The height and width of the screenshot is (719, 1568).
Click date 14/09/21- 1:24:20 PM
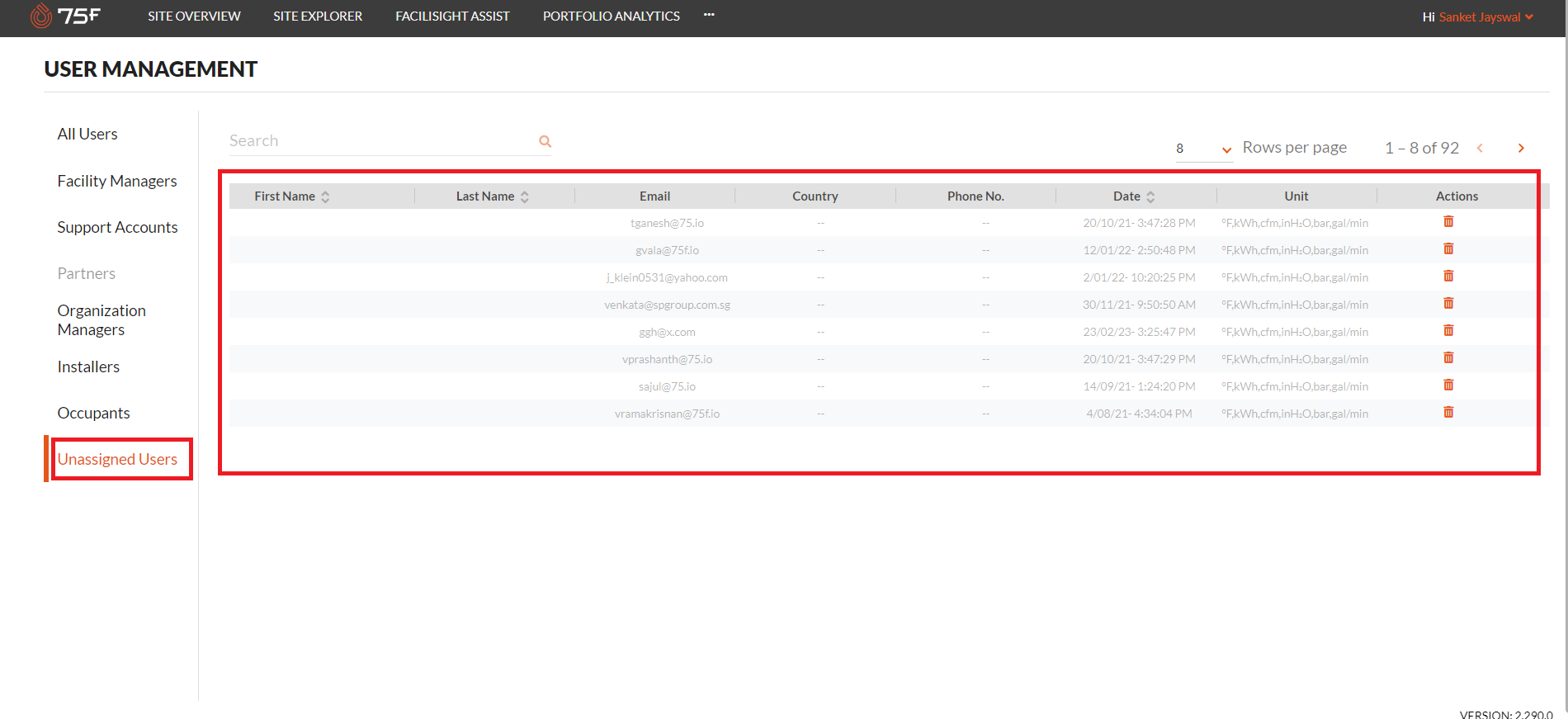coord(1139,386)
